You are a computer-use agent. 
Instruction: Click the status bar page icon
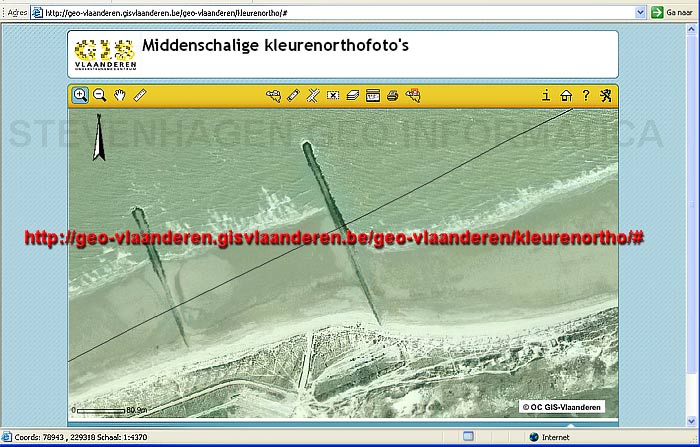point(6,437)
